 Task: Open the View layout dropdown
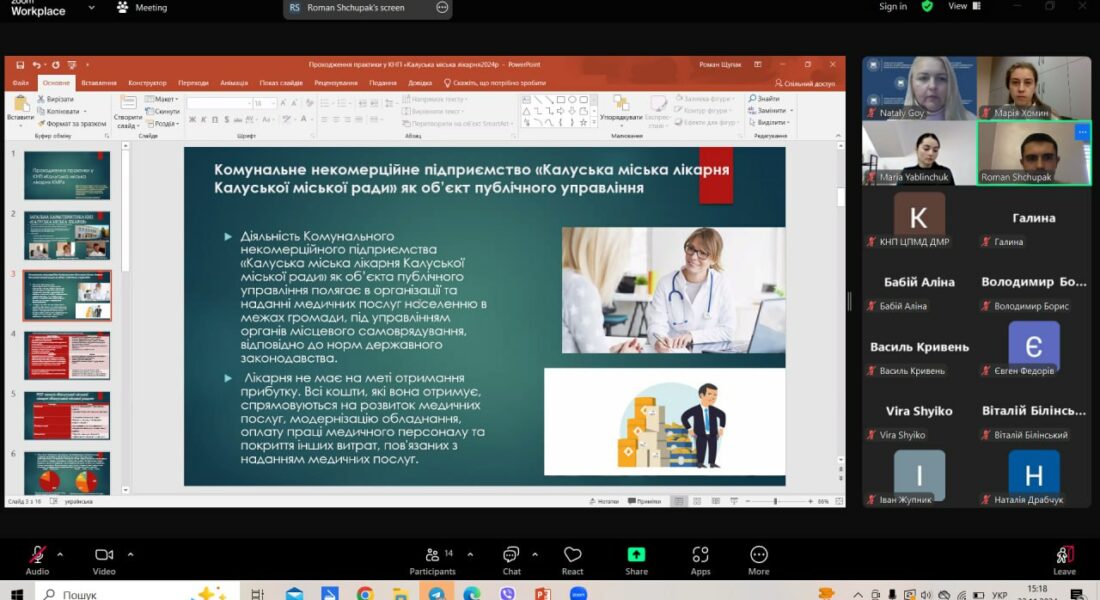(962, 6)
